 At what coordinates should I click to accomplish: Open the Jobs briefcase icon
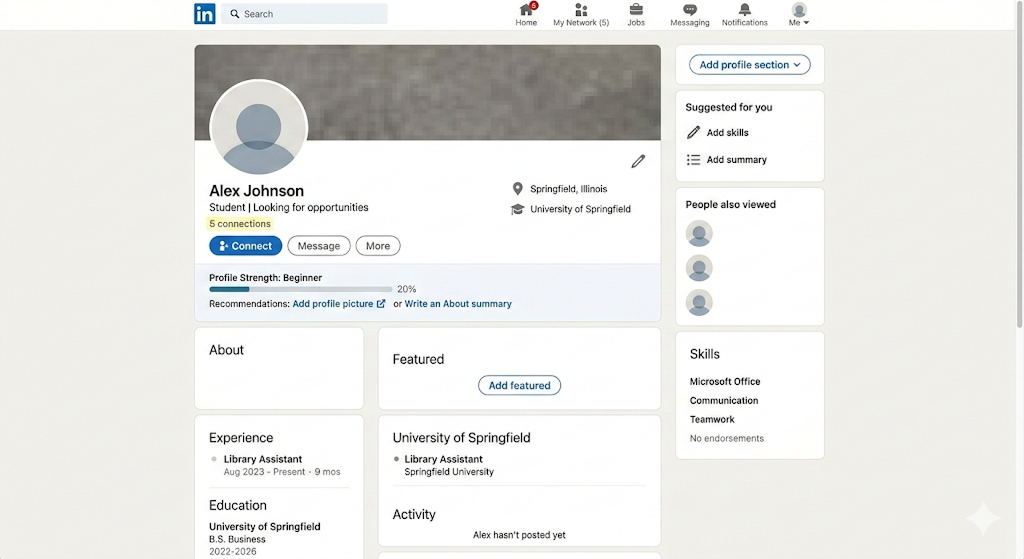tap(636, 10)
